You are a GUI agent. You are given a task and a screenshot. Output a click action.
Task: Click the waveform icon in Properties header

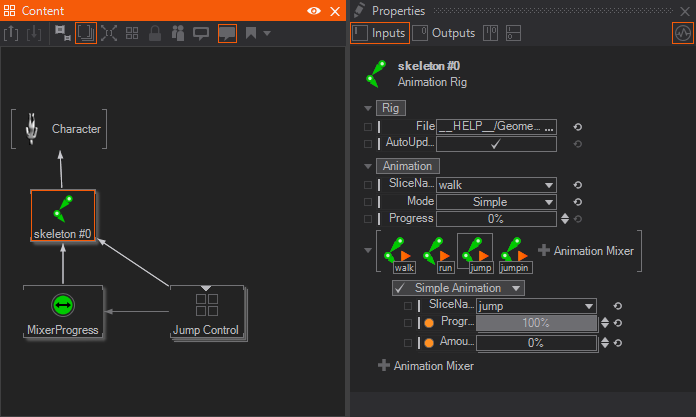[682, 33]
